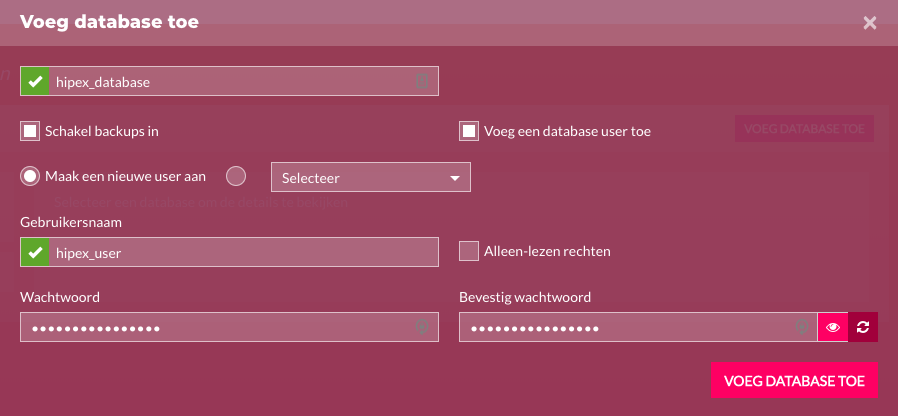Click green checkmark beside hipex_user

35,252
